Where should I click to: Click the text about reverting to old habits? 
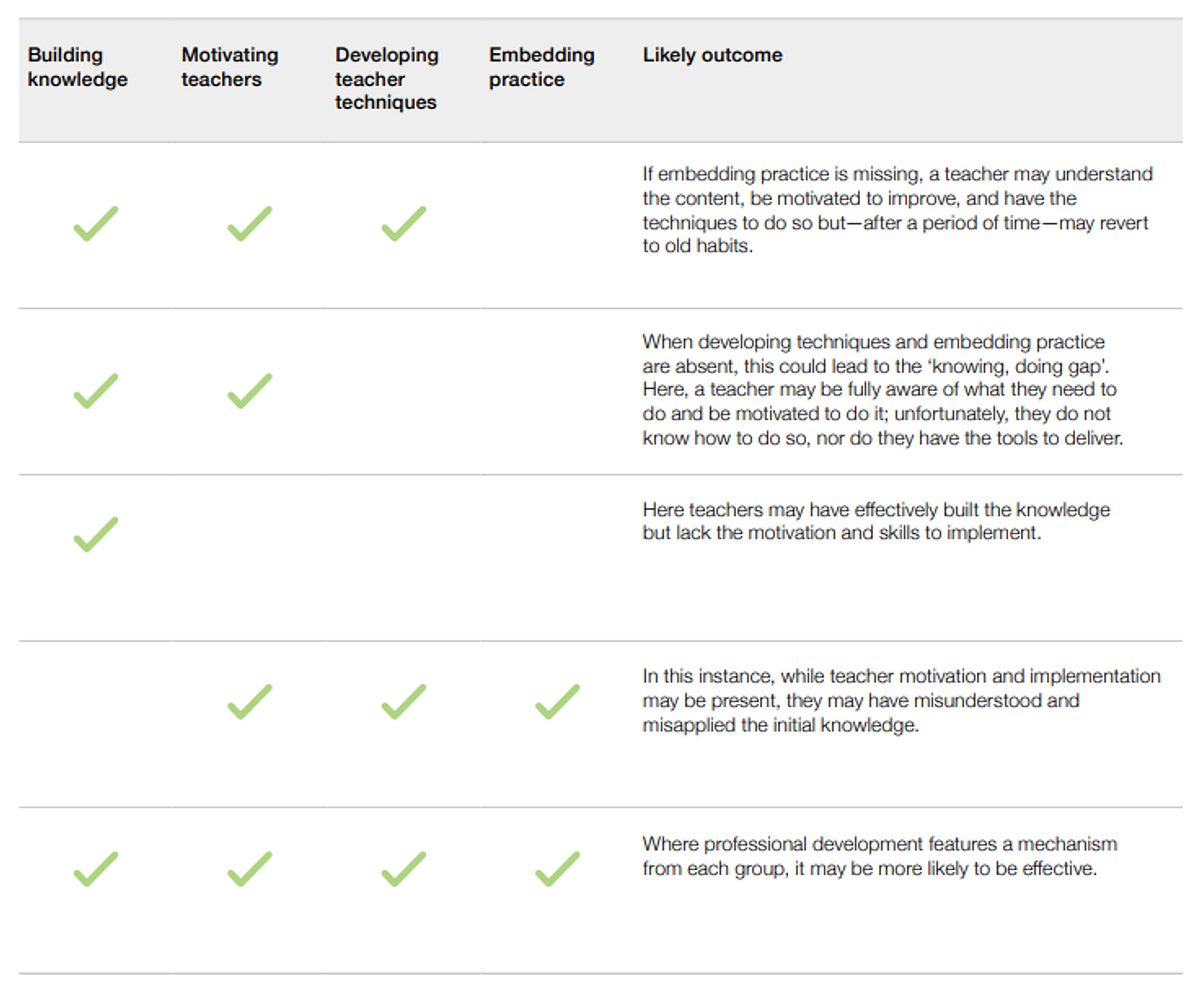[898, 210]
